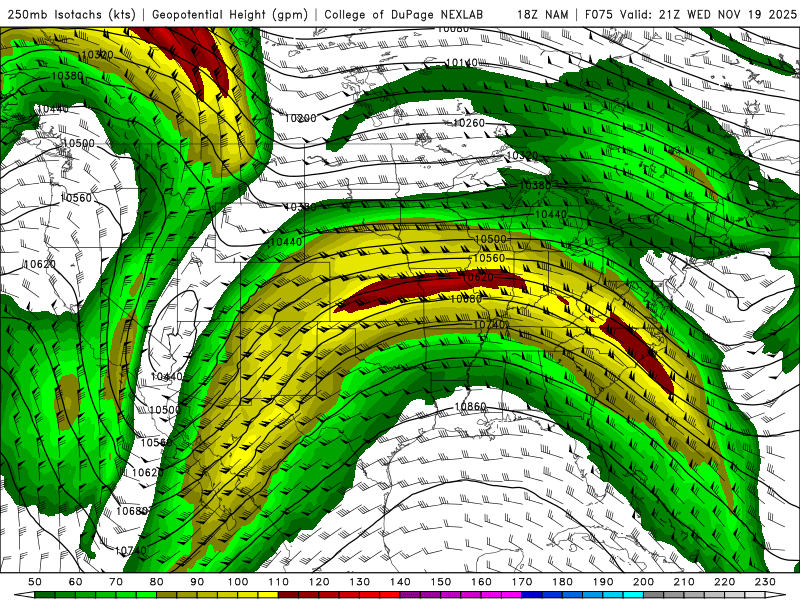800x600 pixels.
Task: Click the 230 value on the color scale
Action: tap(765, 582)
